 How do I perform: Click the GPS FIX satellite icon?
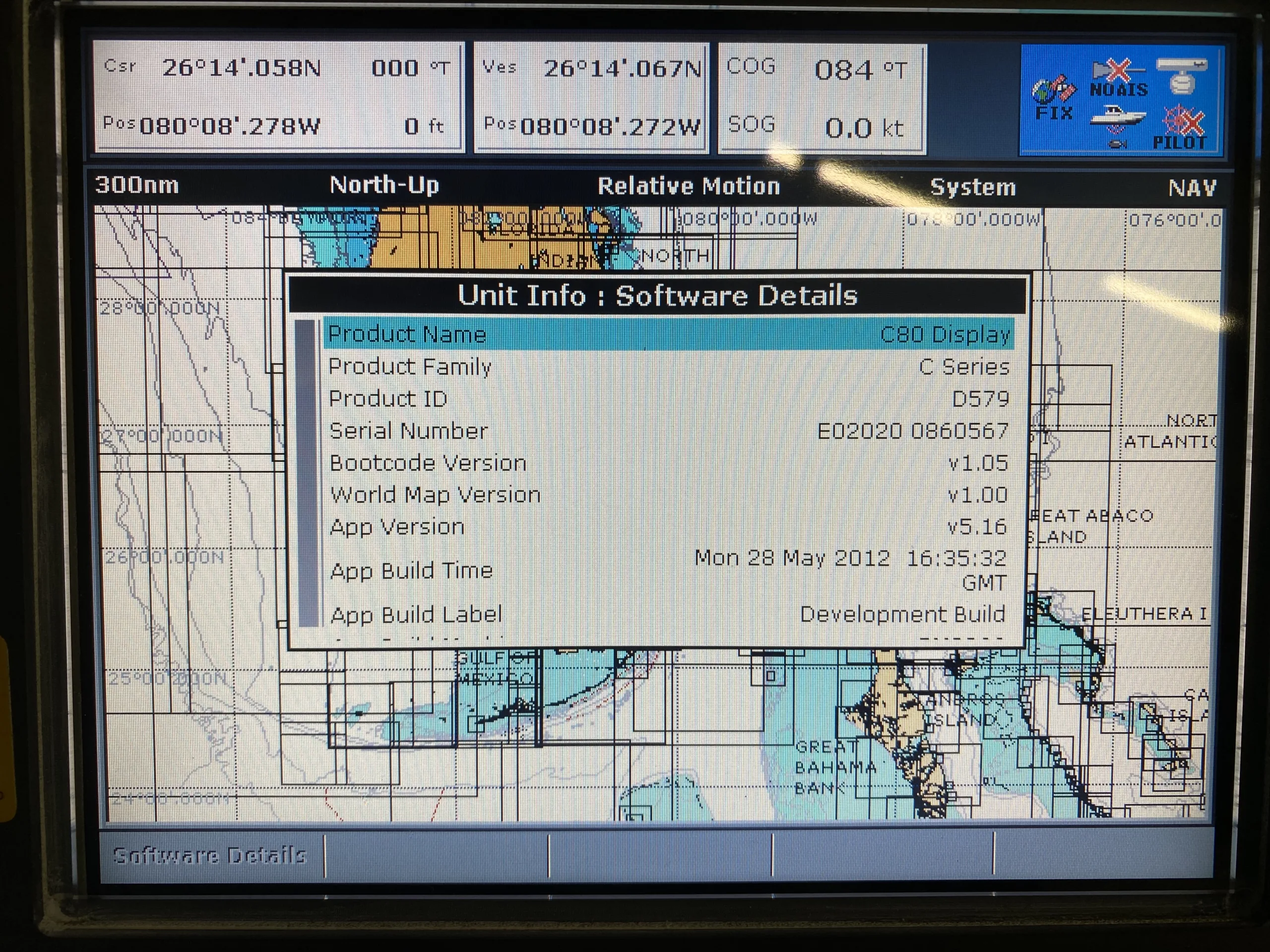[1054, 99]
